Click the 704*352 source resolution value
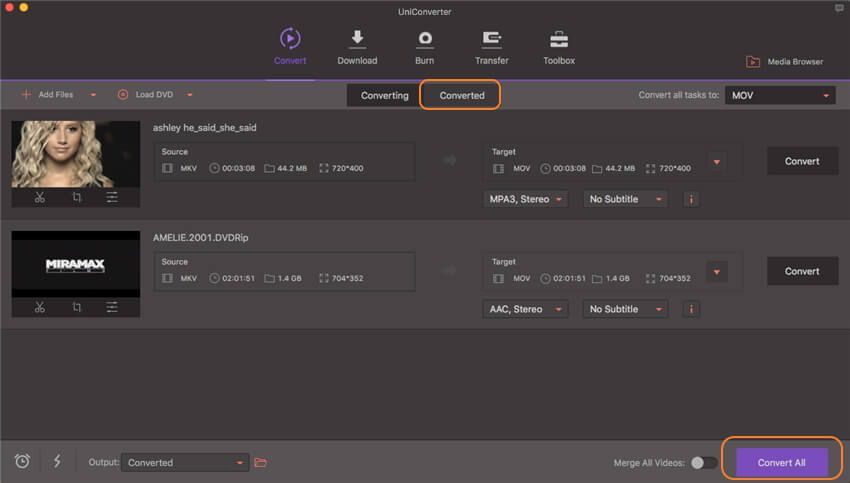The height and width of the screenshot is (483, 850). point(347,278)
